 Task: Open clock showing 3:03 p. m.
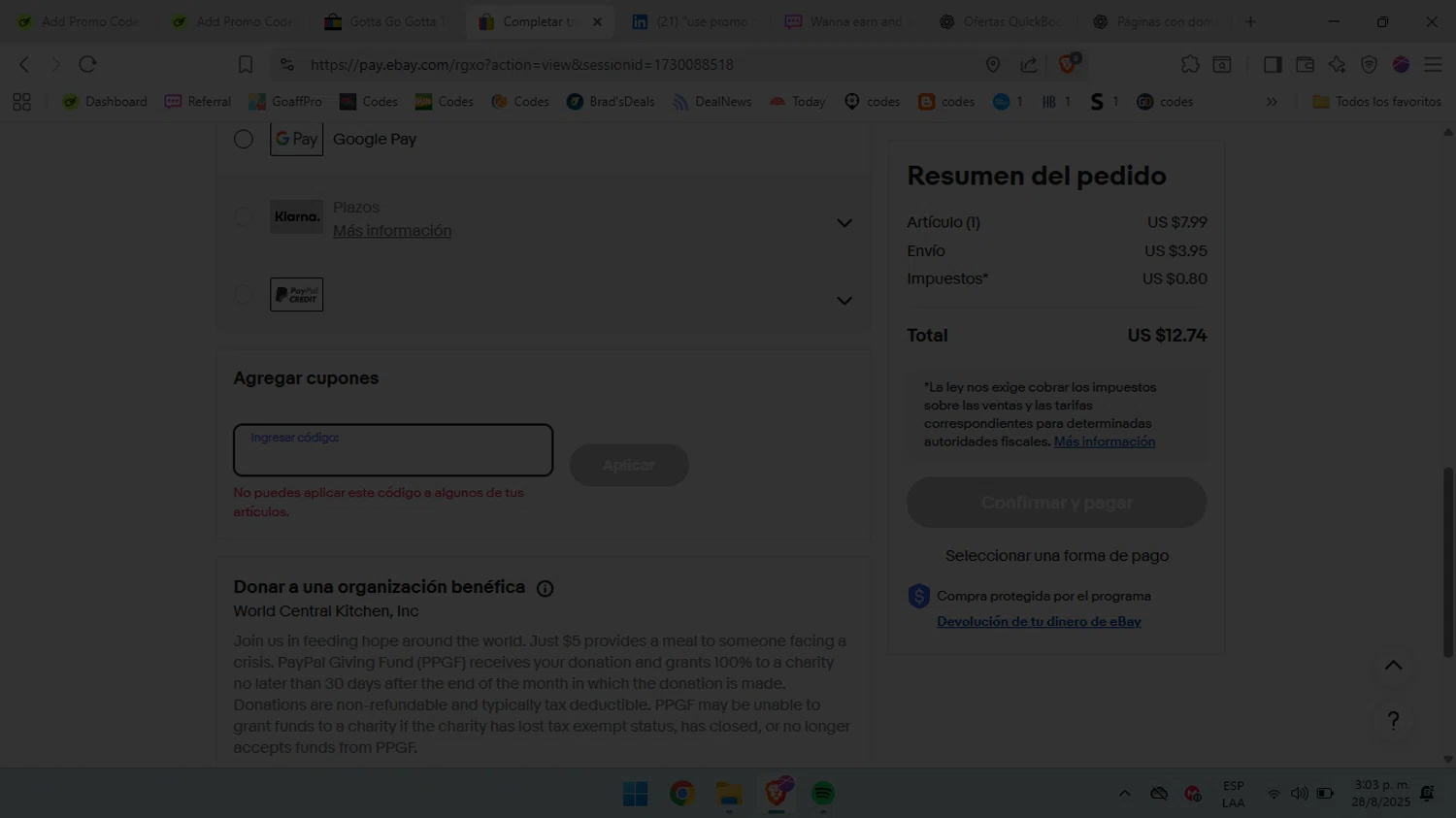click(1382, 794)
